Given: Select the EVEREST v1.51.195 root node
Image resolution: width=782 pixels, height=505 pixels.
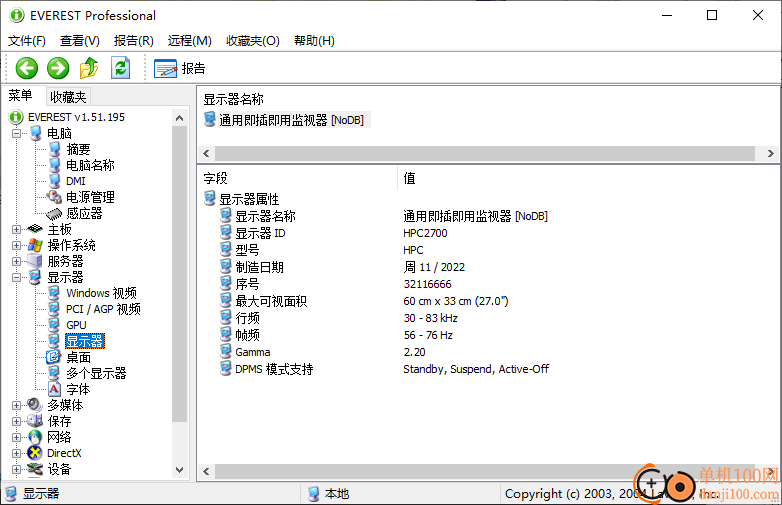Looking at the screenshot, I should point(76,117).
